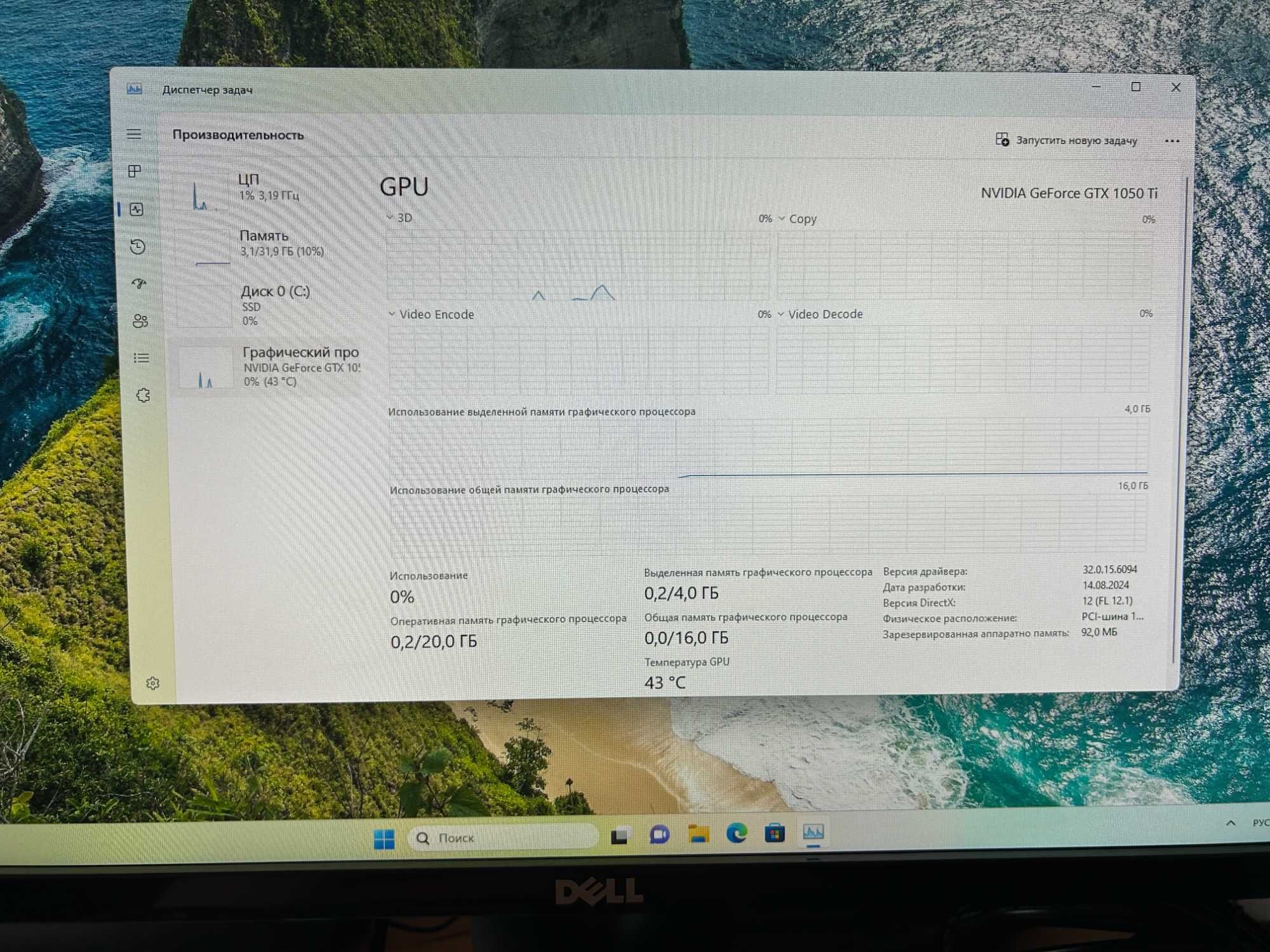Screen dimensions: 1270x952
Task: Click the 0,2/20,0 ГБ GPU memory value
Action: point(434,642)
